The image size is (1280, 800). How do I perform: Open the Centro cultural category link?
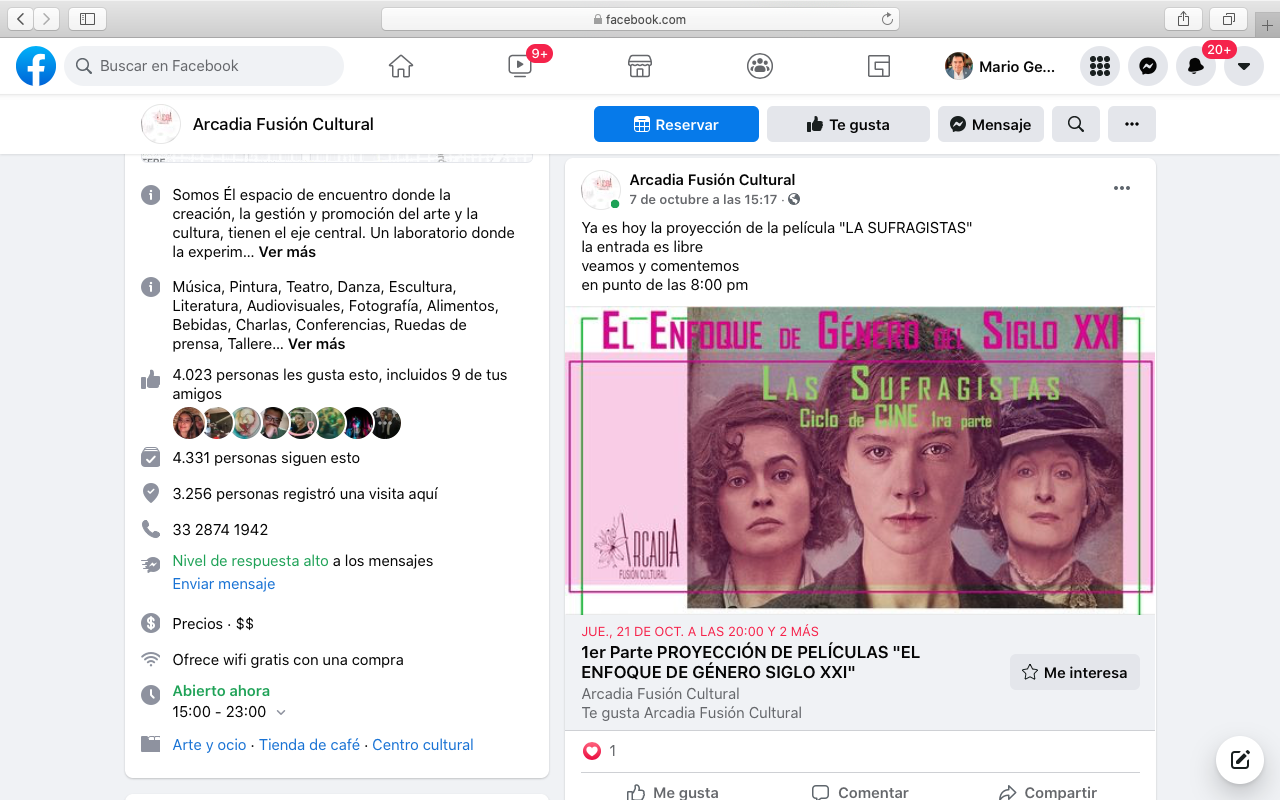click(423, 745)
